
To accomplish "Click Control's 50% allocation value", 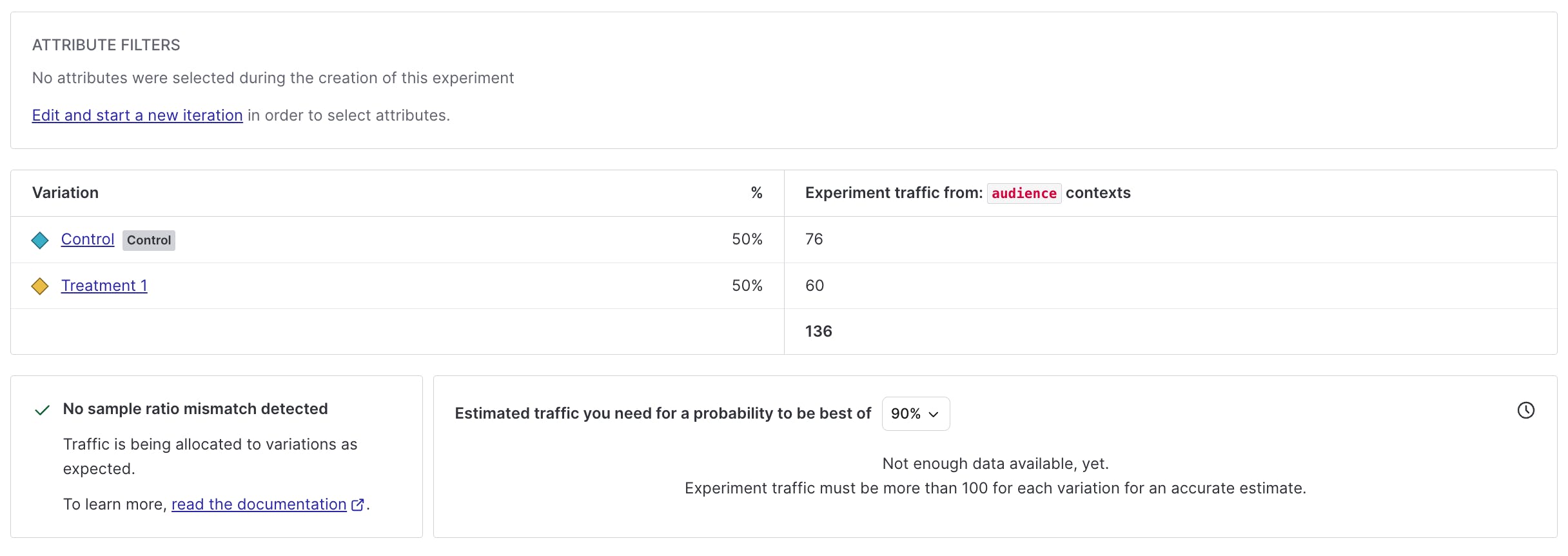I will click(x=747, y=239).
